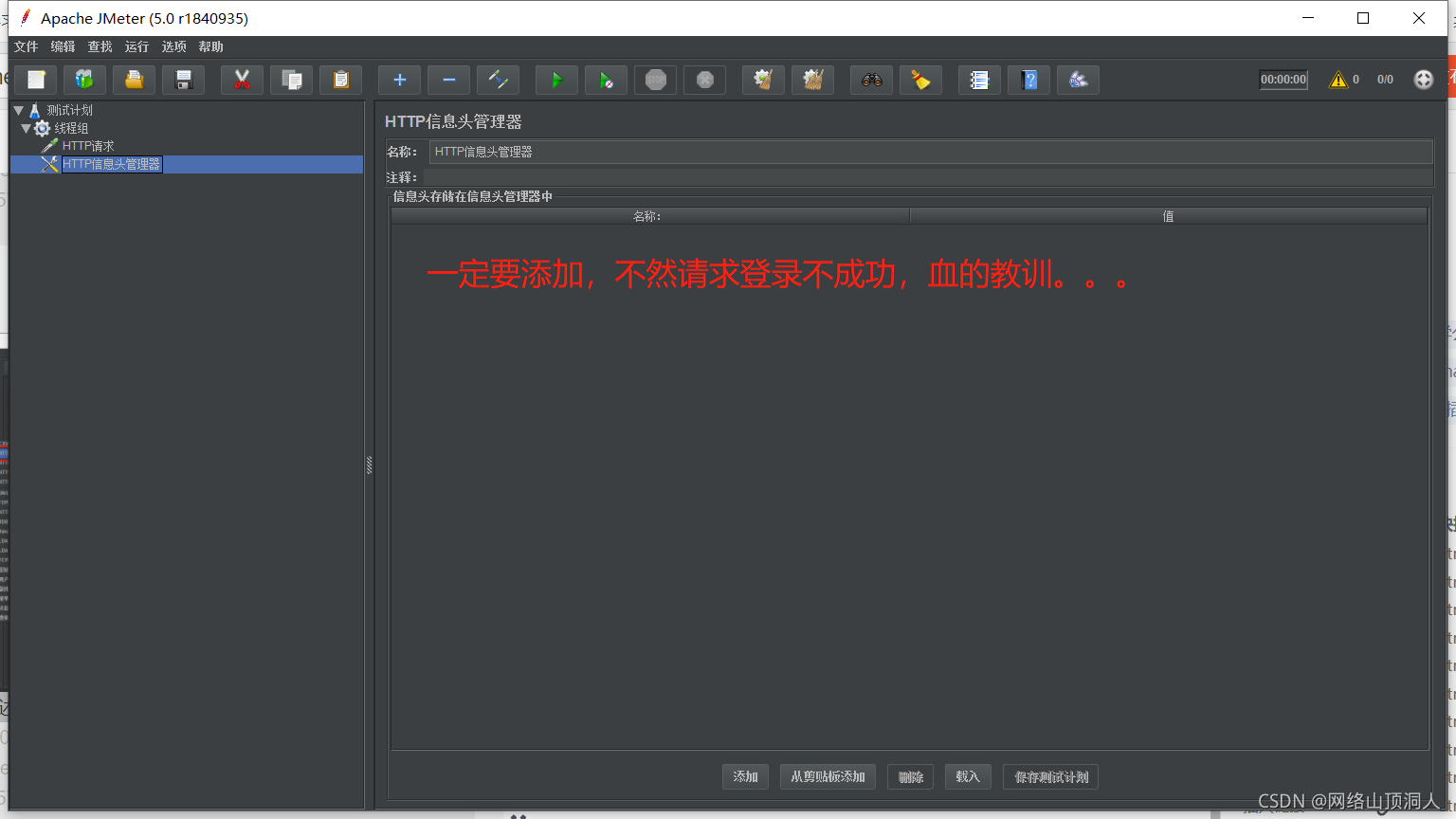
Task: Click the warning triangle log indicator
Action: (x=1338, y=80)
